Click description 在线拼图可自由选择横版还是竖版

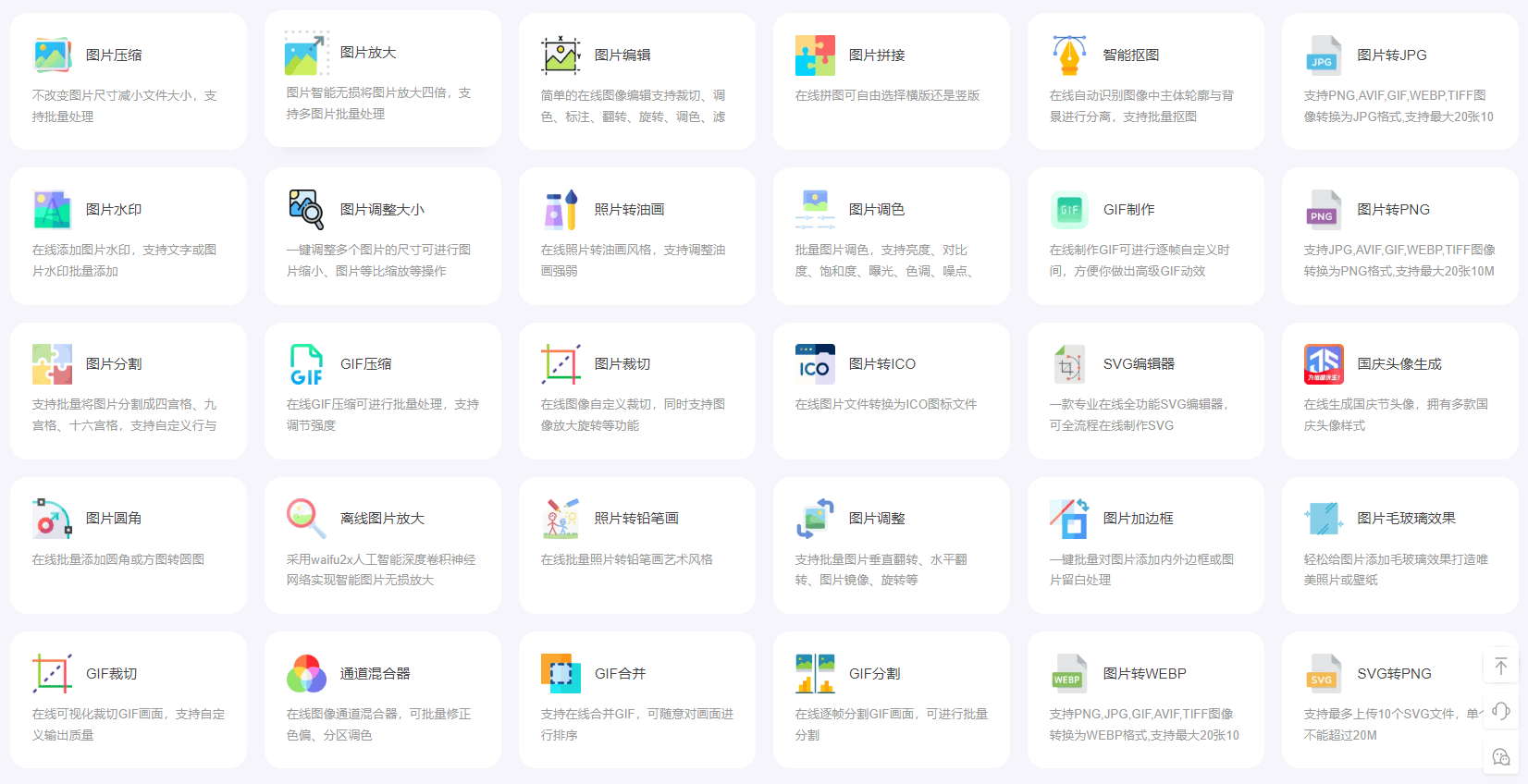888,95
